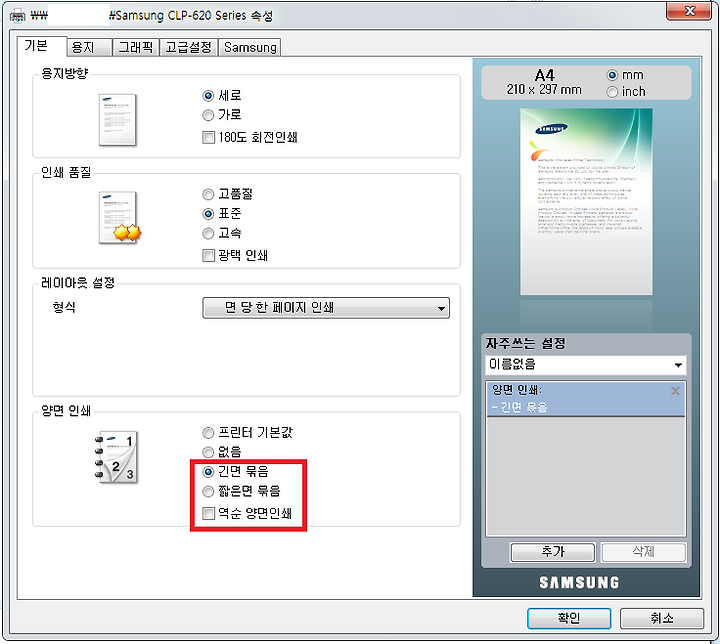Remove the 양면 인쇄 entry with its X
This screenshot has height=644, width=720.
675,391
